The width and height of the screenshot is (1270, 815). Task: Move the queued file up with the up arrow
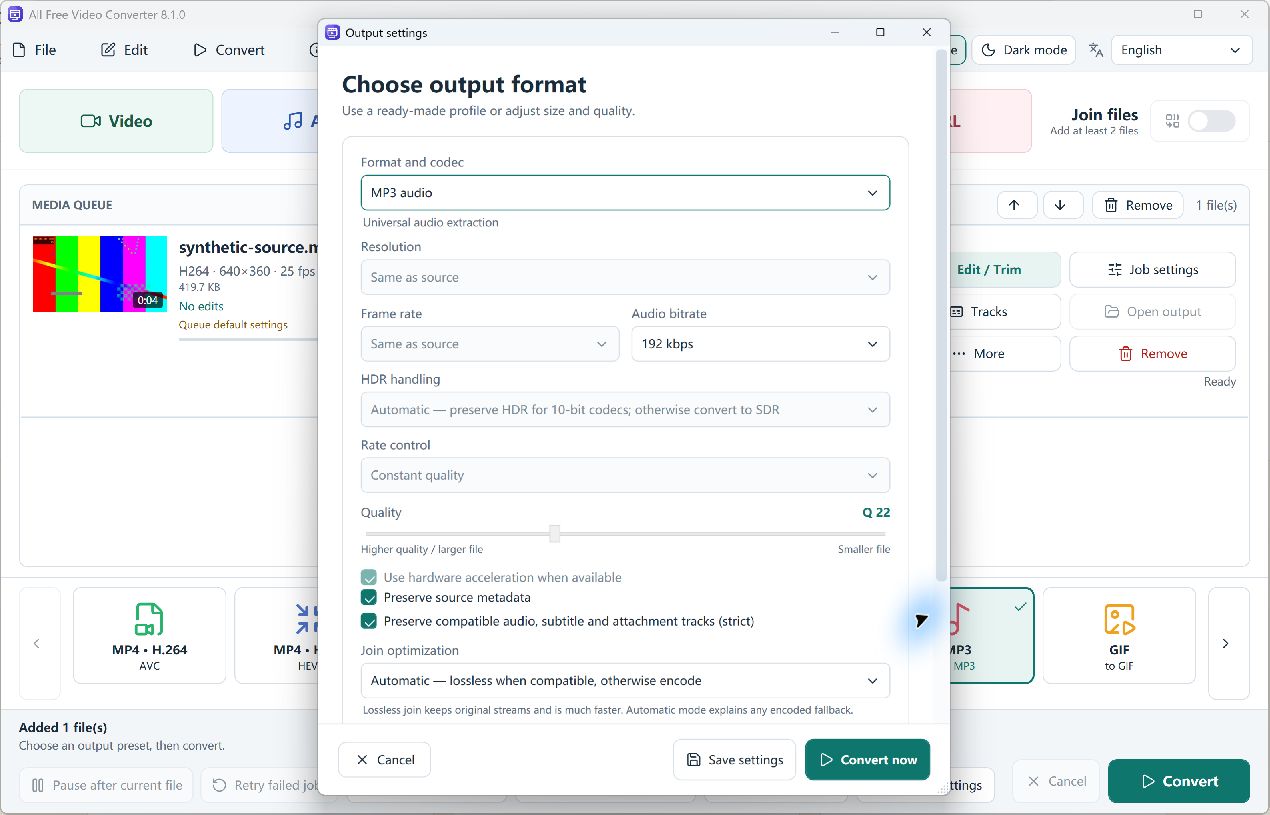pyautogui.click(x=1015, y=205)
